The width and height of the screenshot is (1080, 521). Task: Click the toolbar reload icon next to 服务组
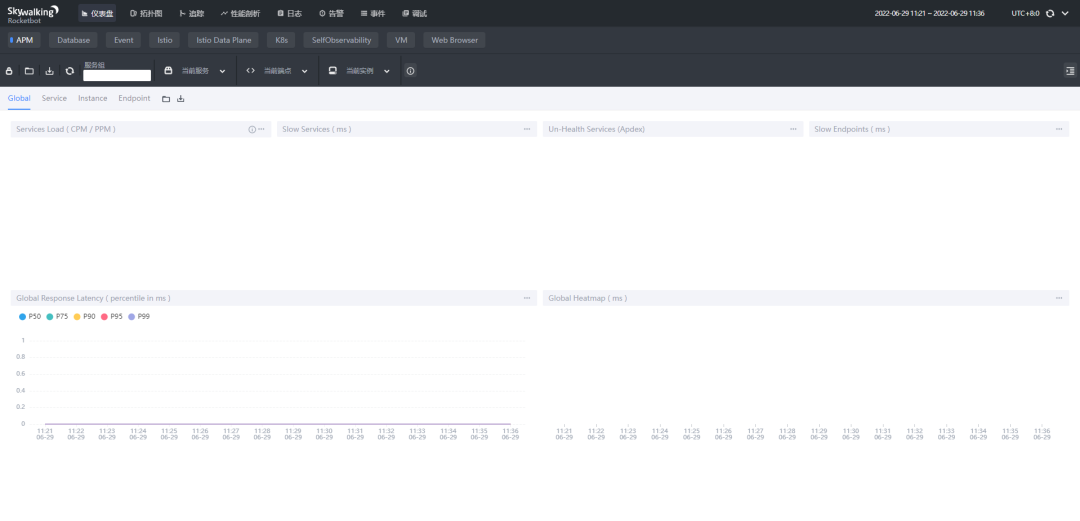(70, 71)
